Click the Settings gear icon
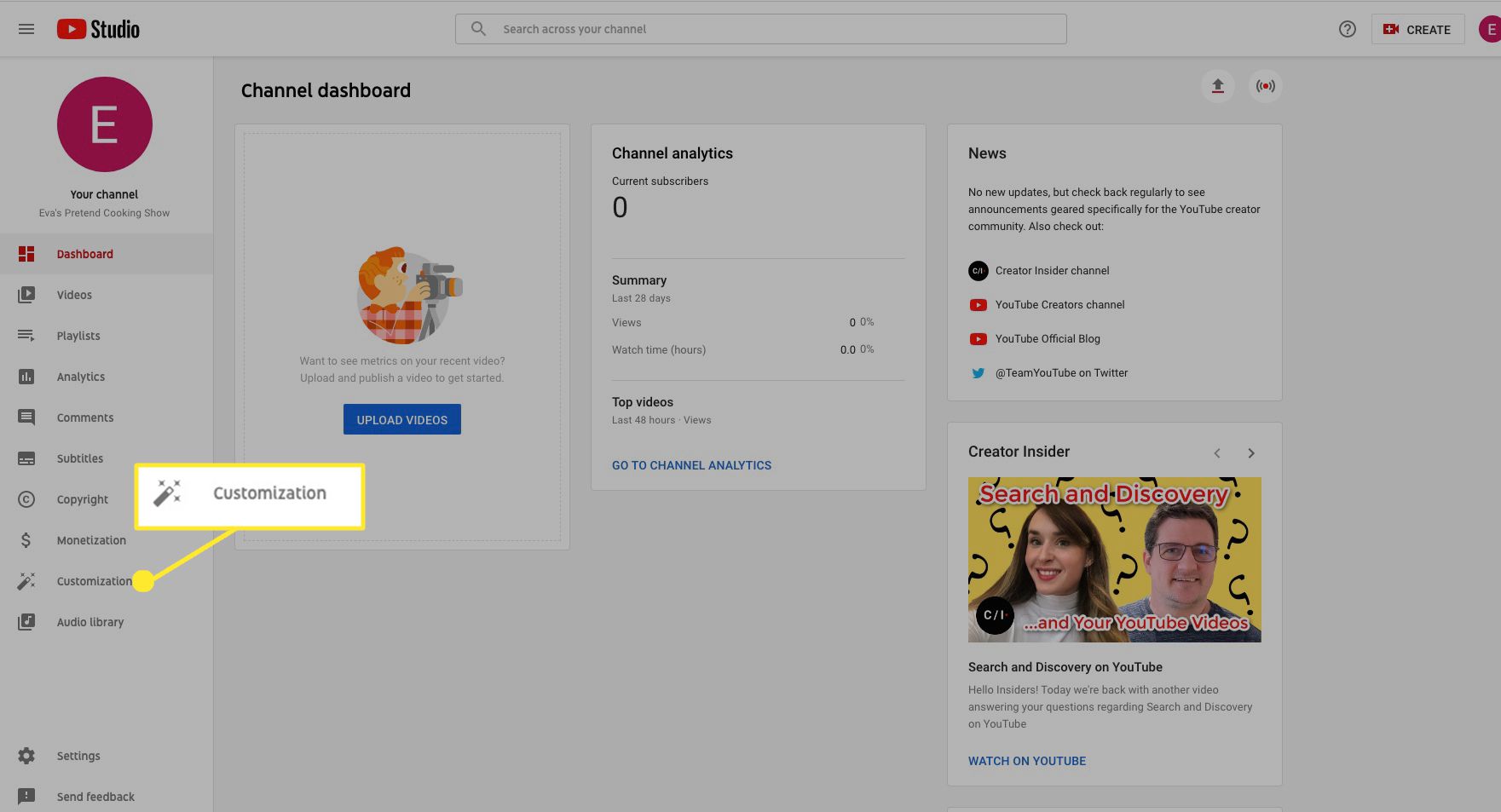 26,756
